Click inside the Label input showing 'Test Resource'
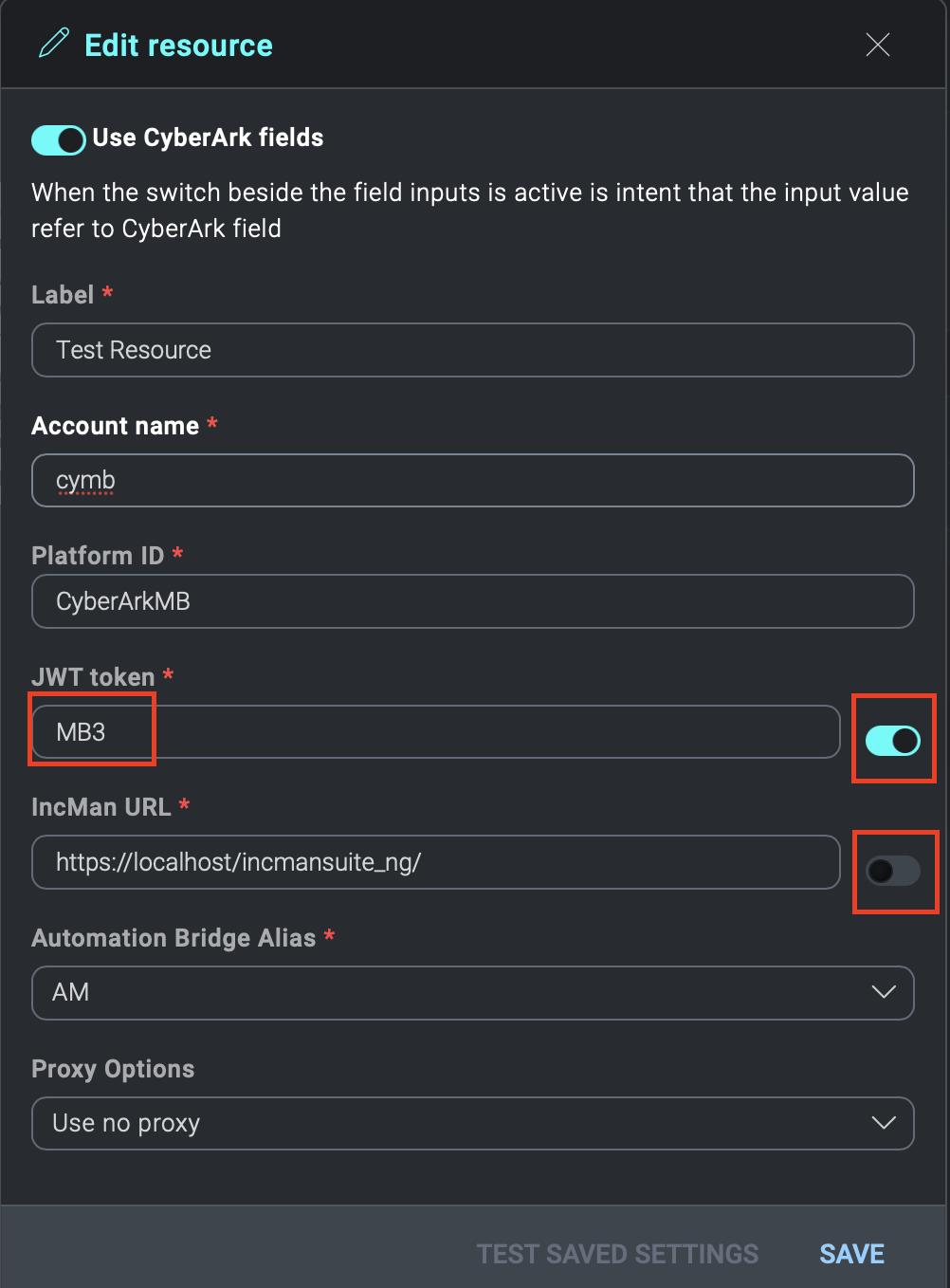 [x=473, y=350]
